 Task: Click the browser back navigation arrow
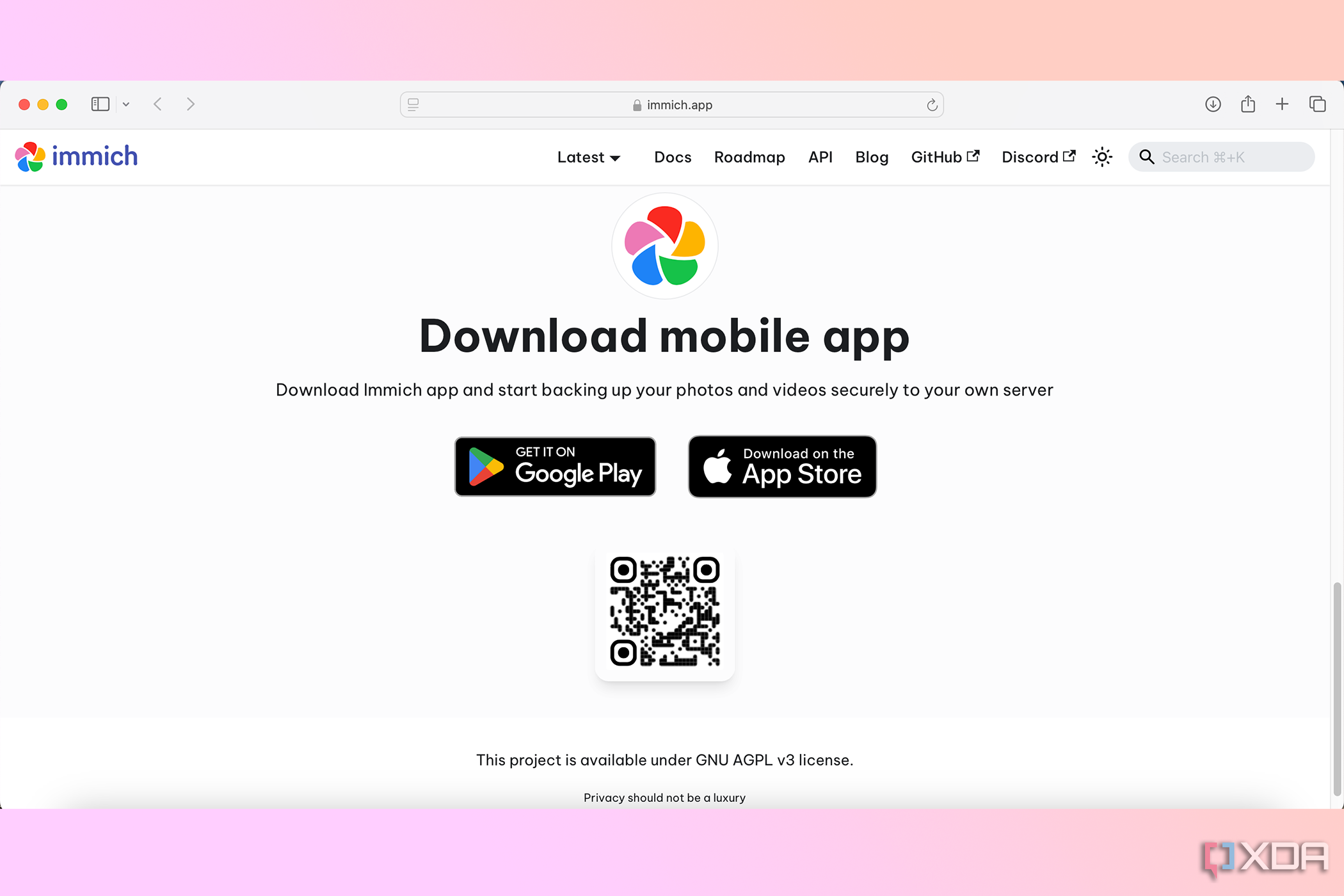pyautogui.click(x=159, y=104)
